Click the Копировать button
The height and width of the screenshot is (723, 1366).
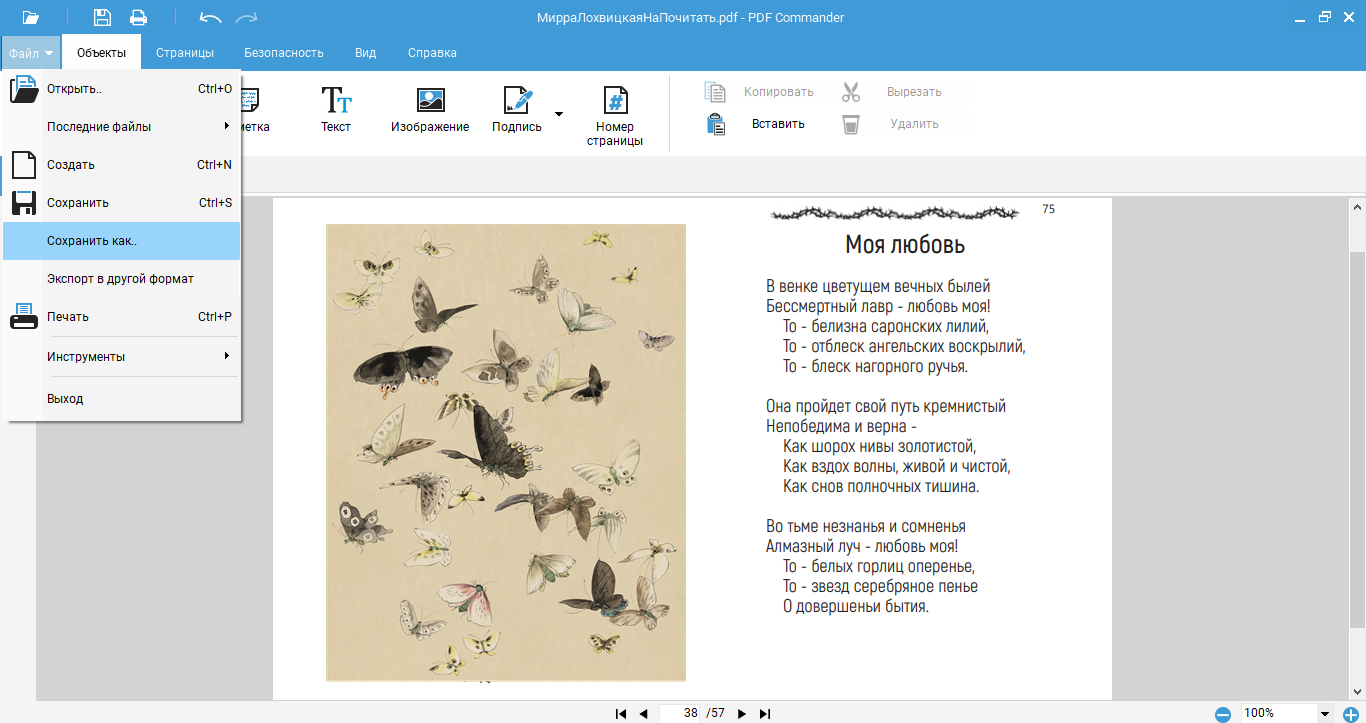click(x=759, y=92)
